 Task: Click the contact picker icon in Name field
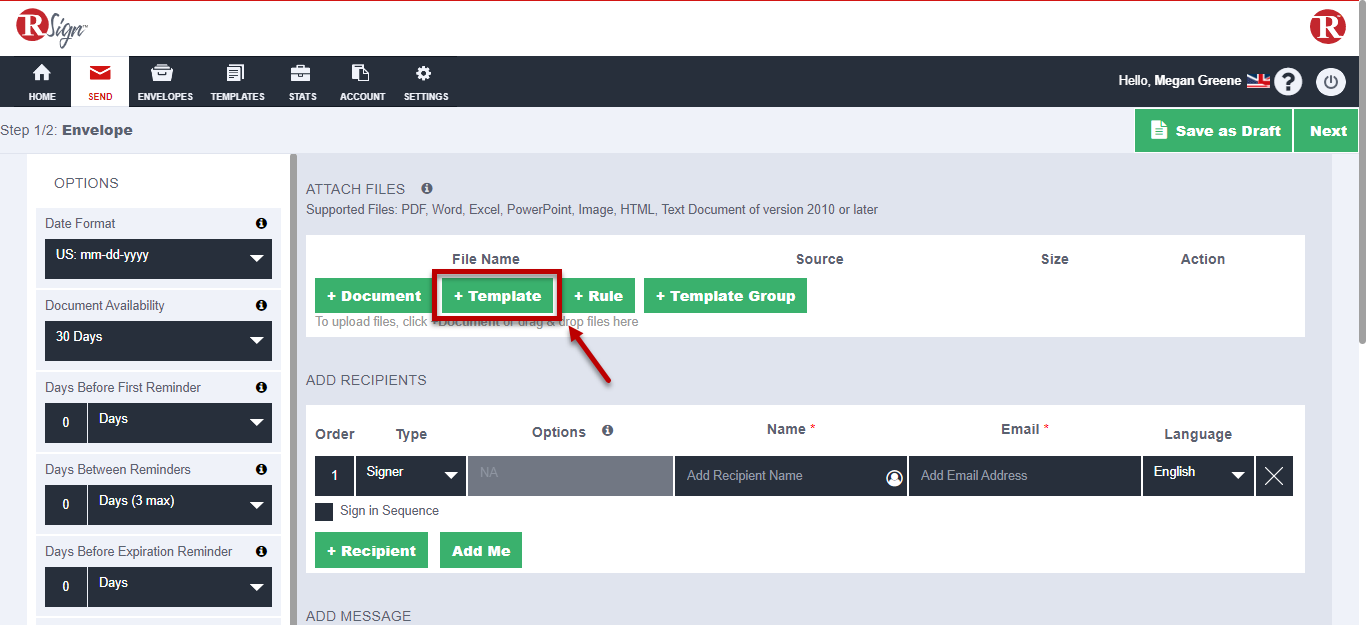894,478
